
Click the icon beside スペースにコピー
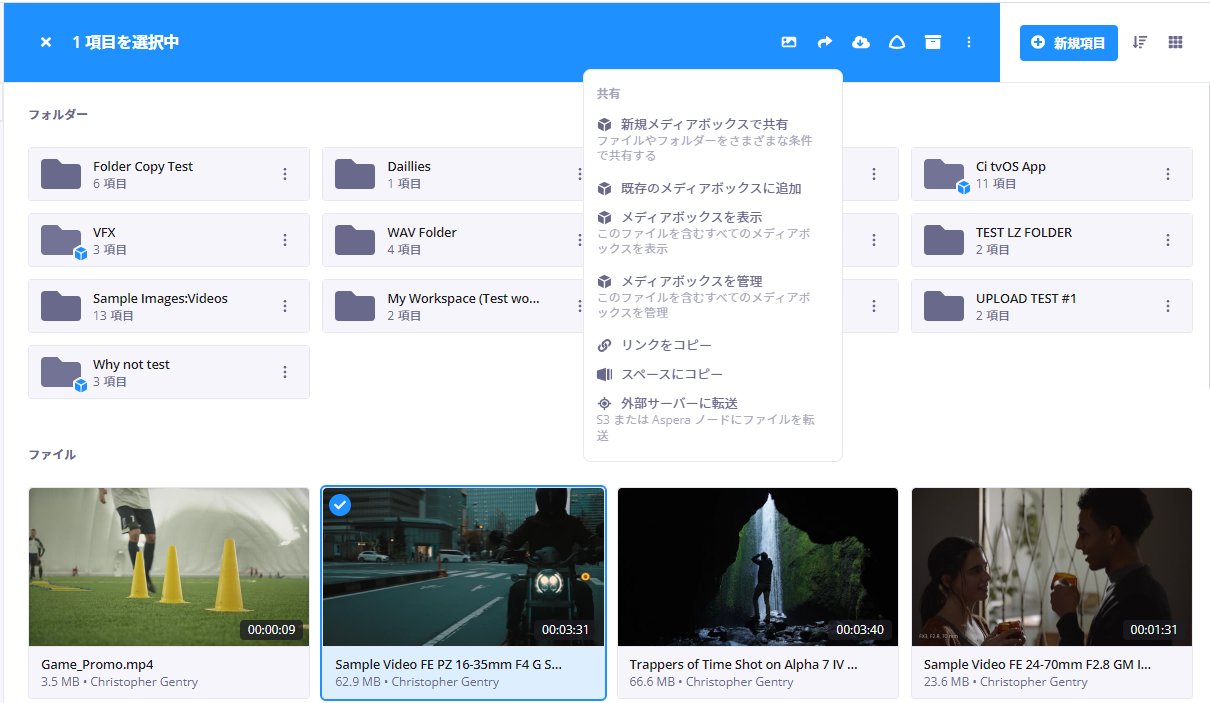tap(604, 374)
